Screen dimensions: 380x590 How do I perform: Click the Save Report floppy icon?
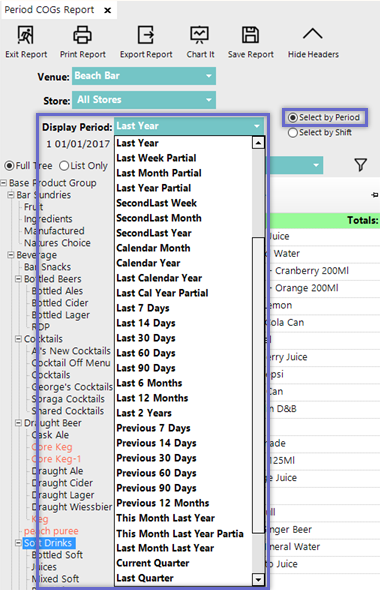(x=250, y=35)
